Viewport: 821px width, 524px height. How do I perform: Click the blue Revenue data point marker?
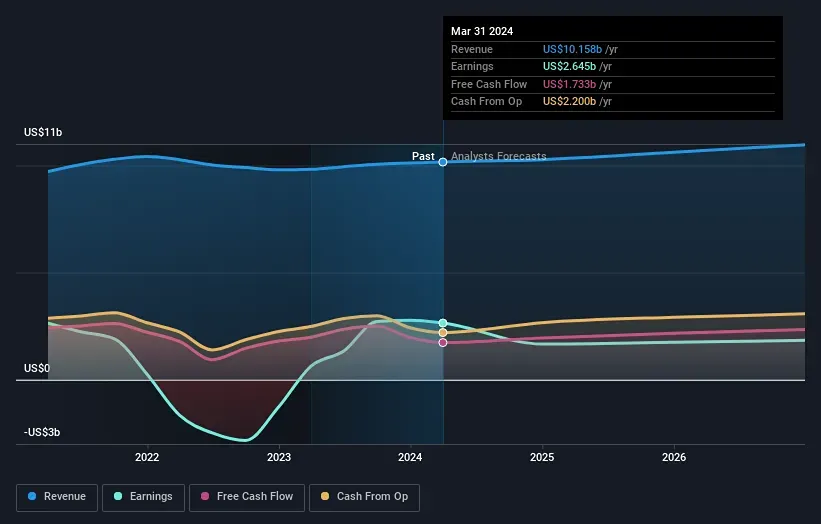tap(443, 162)
